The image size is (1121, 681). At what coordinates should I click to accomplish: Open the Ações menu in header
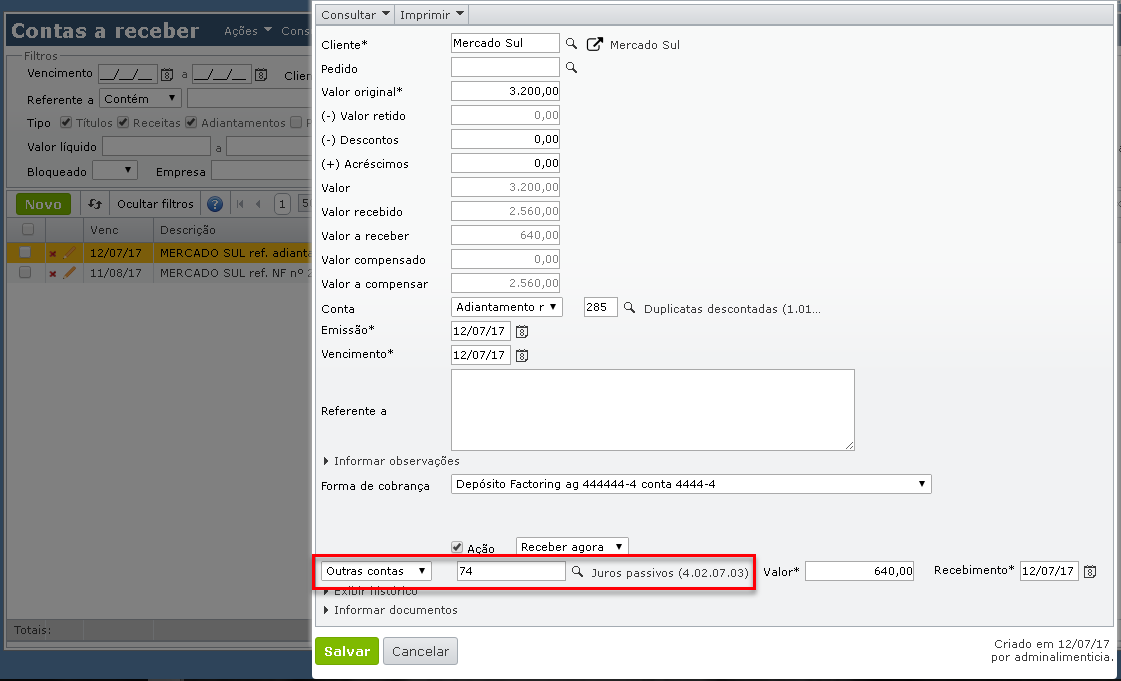click(x=247, y=31)
